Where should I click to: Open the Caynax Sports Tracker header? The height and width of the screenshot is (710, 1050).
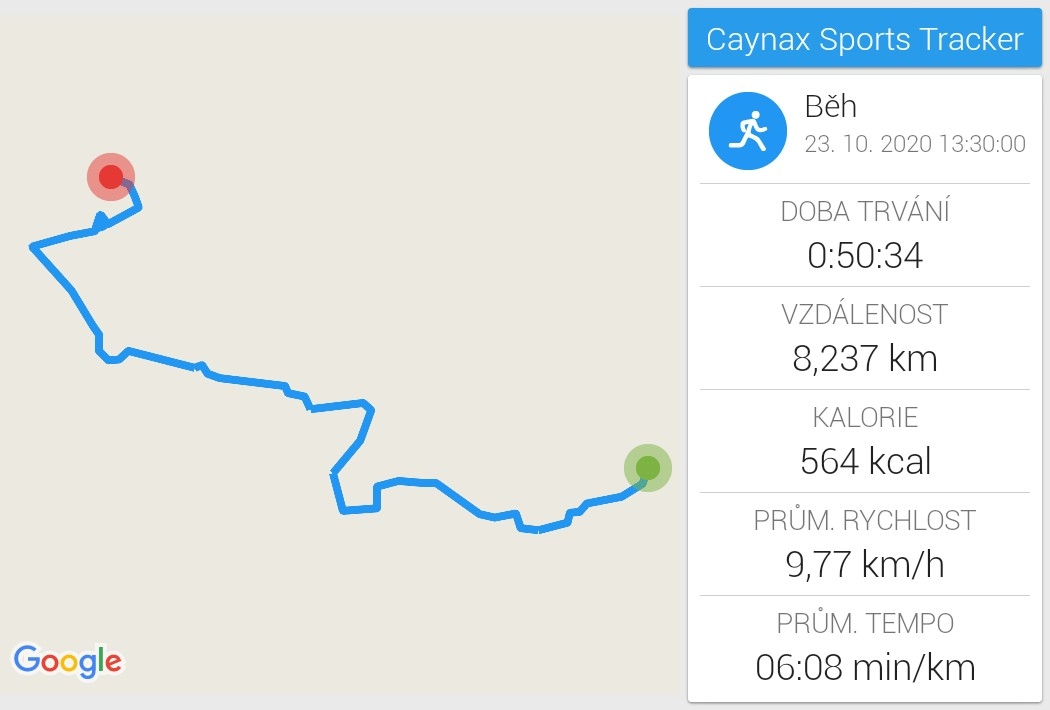(865, 38)
